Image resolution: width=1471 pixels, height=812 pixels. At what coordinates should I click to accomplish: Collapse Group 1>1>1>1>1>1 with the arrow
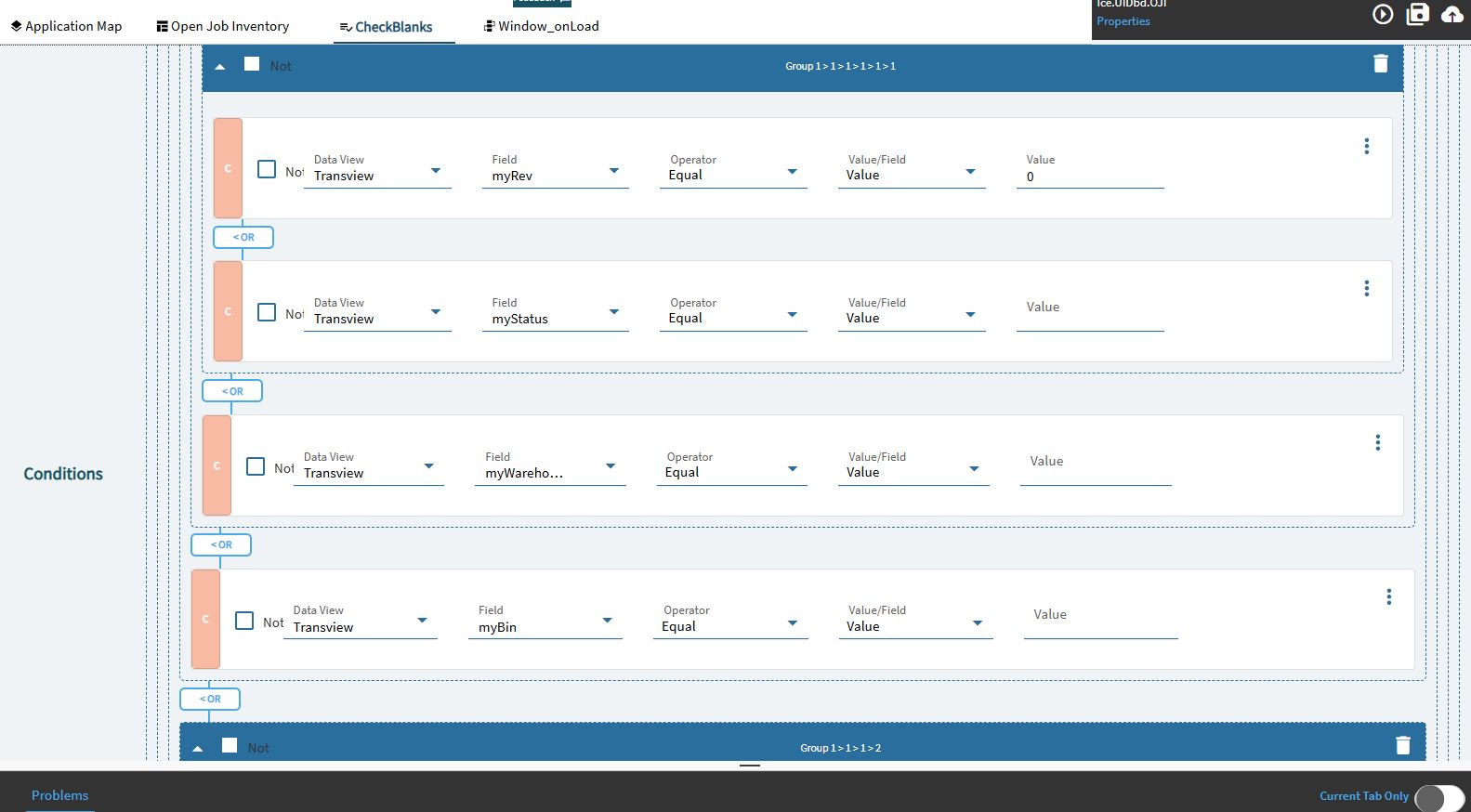[220, 67]
